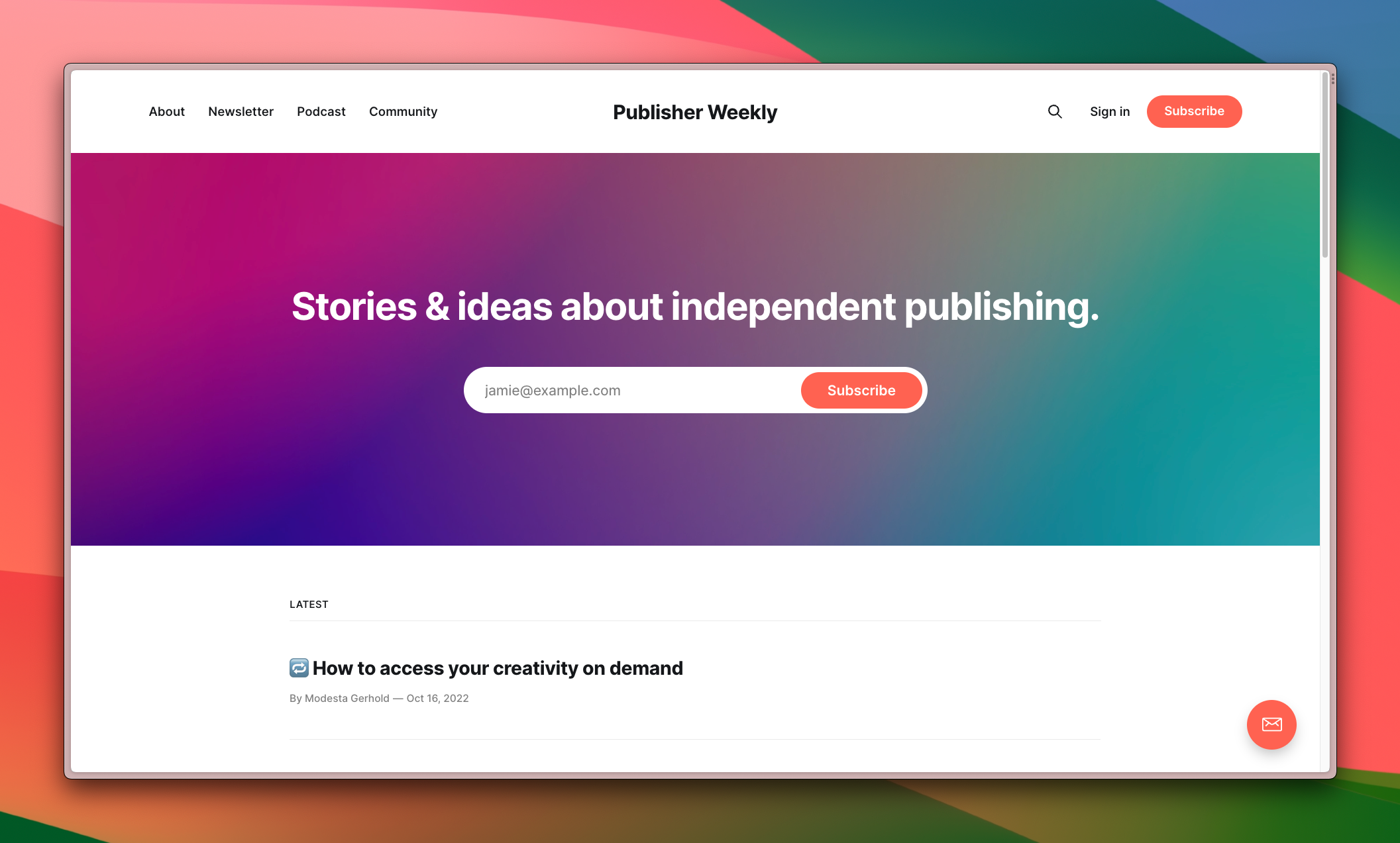Click the Subscribe button in the hero section
This screenshot has width=1400, height=843.
861,390
